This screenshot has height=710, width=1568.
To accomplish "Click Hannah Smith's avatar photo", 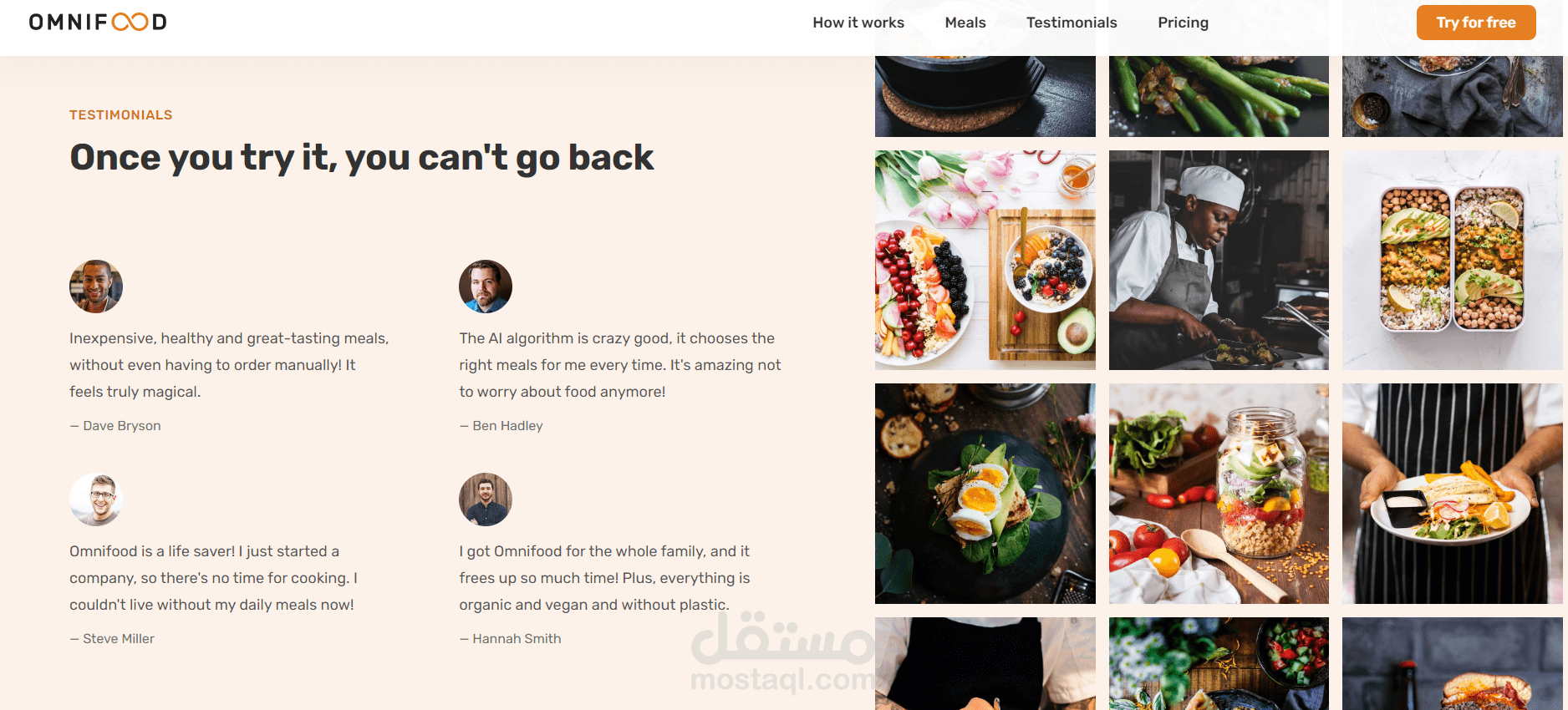I will (x=486, y=500).
